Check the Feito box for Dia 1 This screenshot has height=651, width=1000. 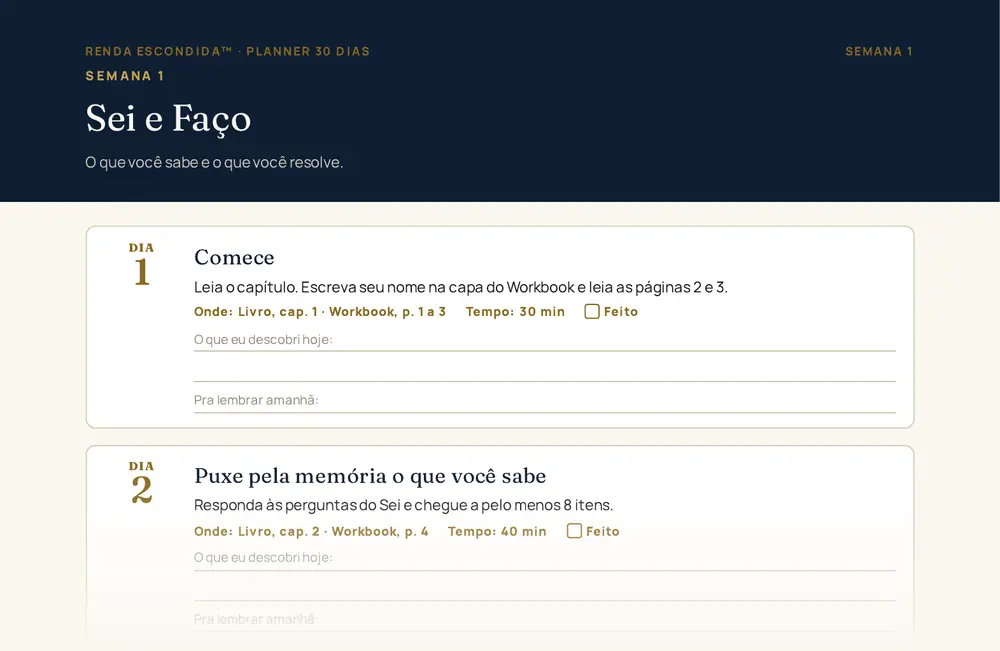coord(592,311)
